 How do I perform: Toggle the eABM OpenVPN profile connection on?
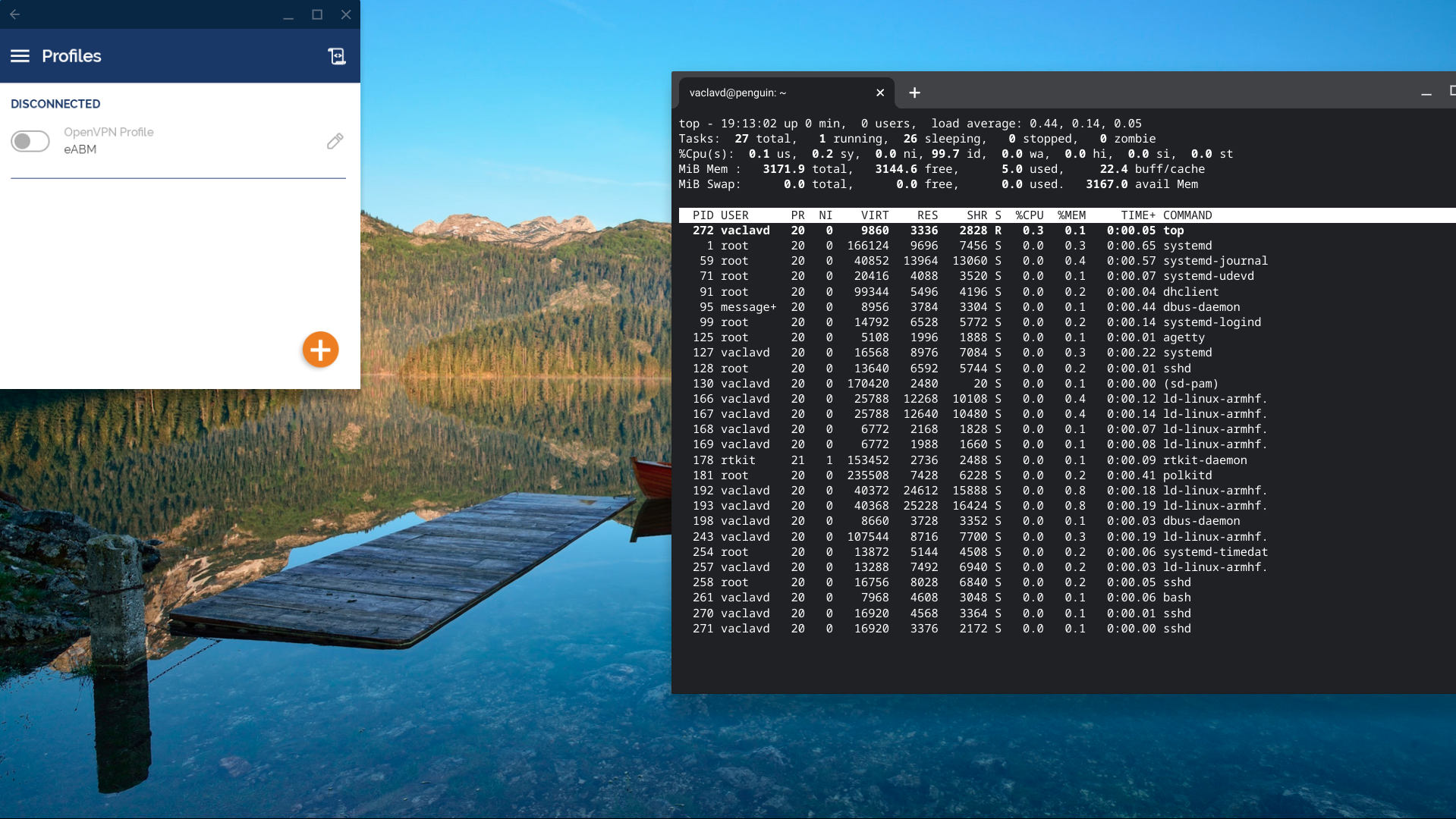(30, 141)
